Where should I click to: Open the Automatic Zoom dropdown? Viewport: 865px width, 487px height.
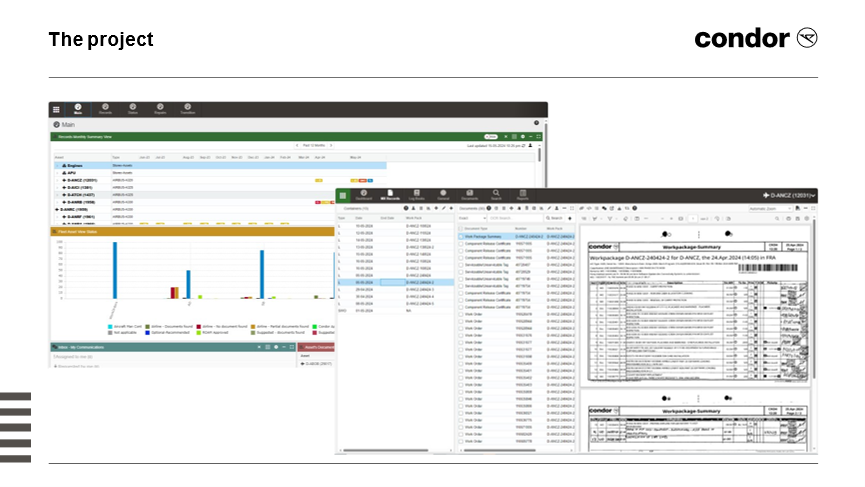(770, 208)
